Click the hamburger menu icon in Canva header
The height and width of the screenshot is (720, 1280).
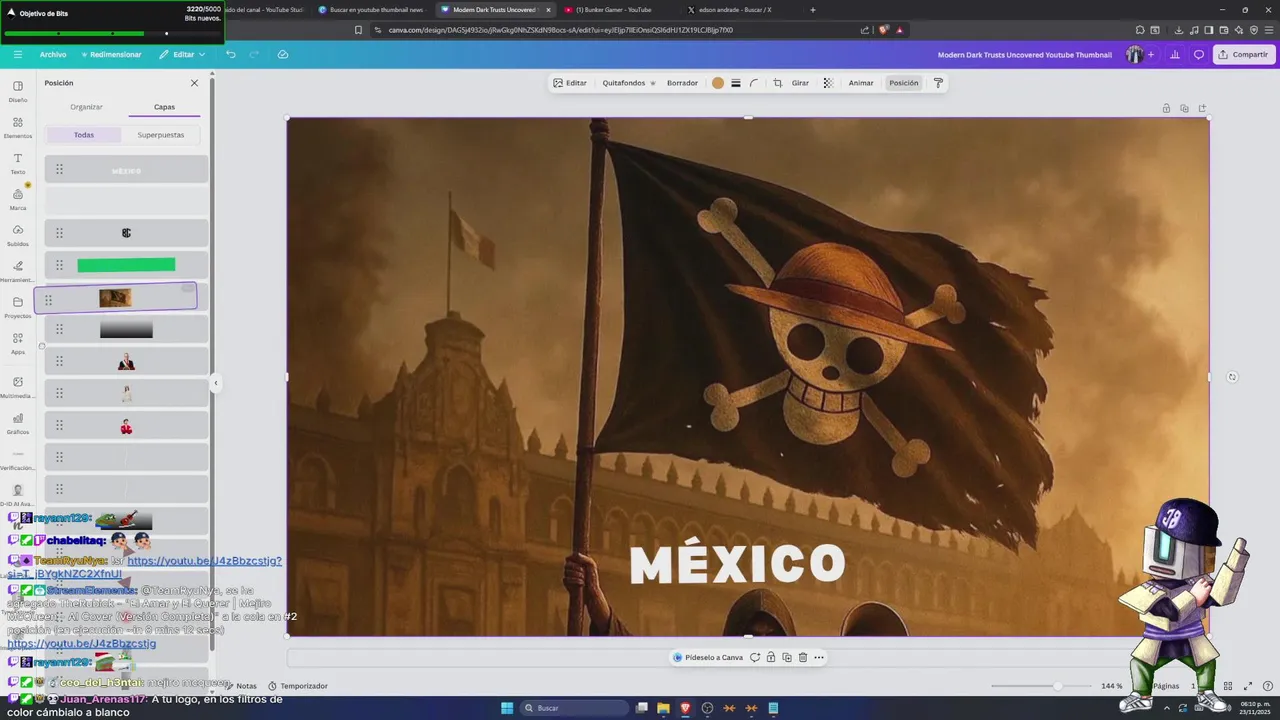(x=17, y=54)
